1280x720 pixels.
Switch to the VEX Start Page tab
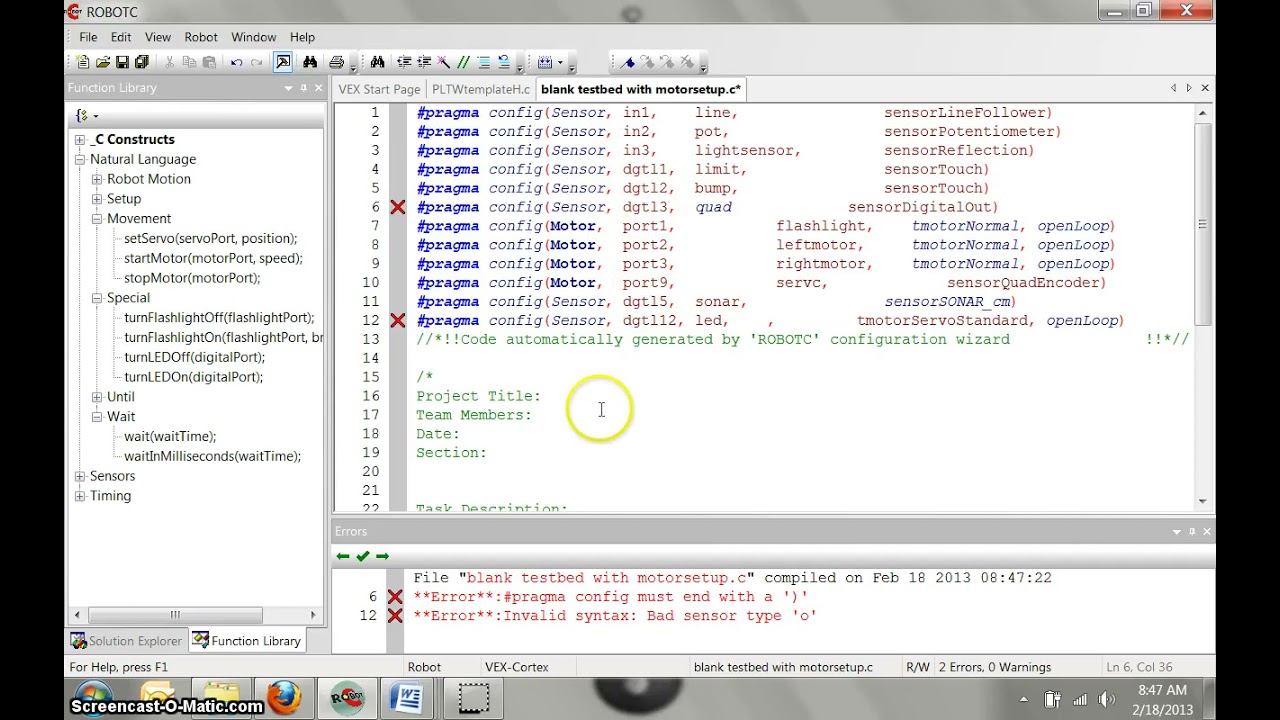(379, 89)
